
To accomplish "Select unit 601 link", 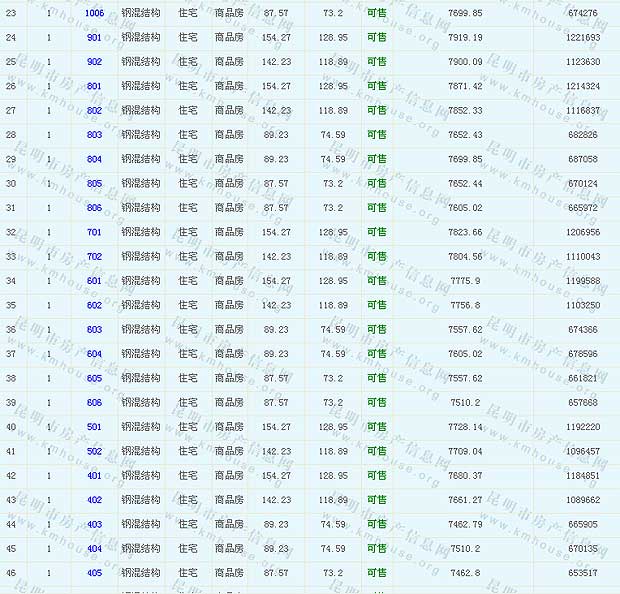I will [x=94, y=281].
